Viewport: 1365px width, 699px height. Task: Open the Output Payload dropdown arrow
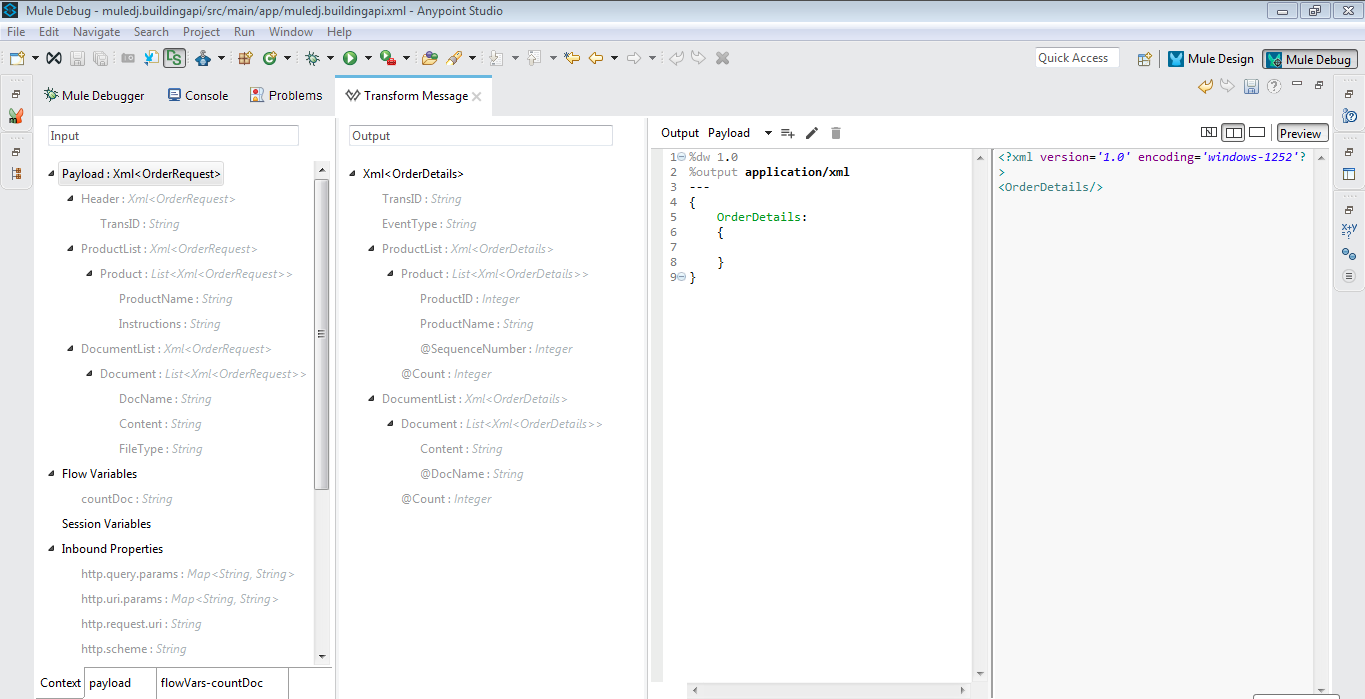pos(768,132)
